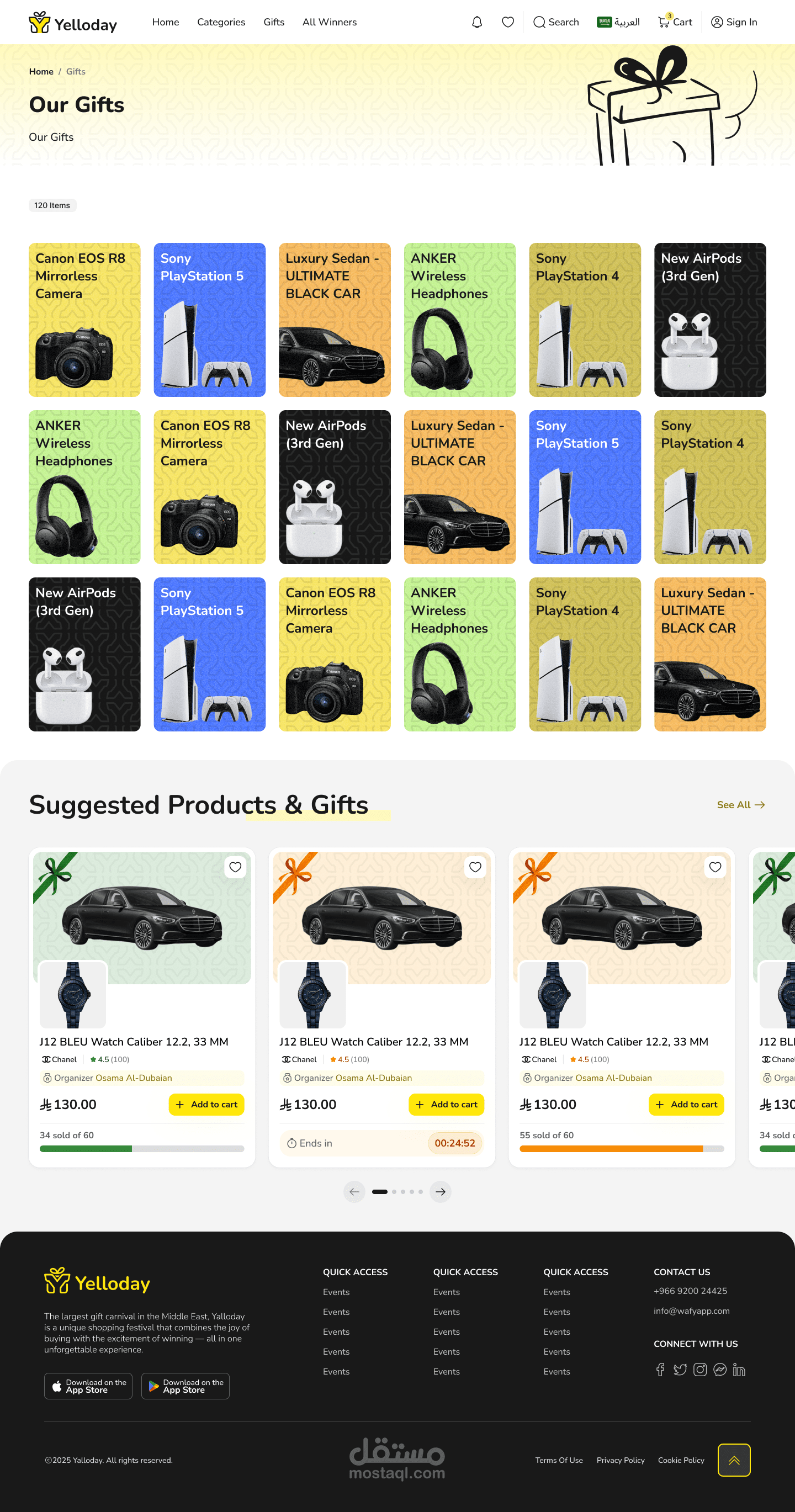Viewport: 795px width, 1512px height.
Task: Open wishlist heart icon in header
Action: [x=508, y=22]
